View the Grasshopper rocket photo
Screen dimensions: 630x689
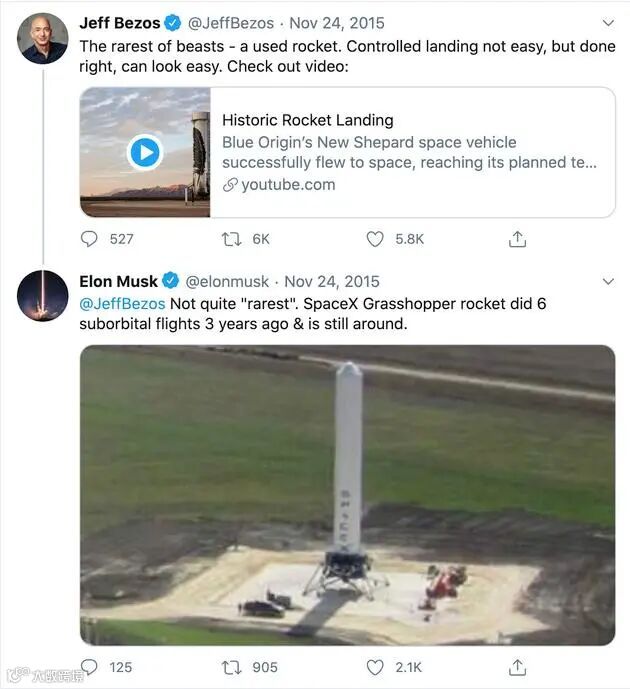347,495
